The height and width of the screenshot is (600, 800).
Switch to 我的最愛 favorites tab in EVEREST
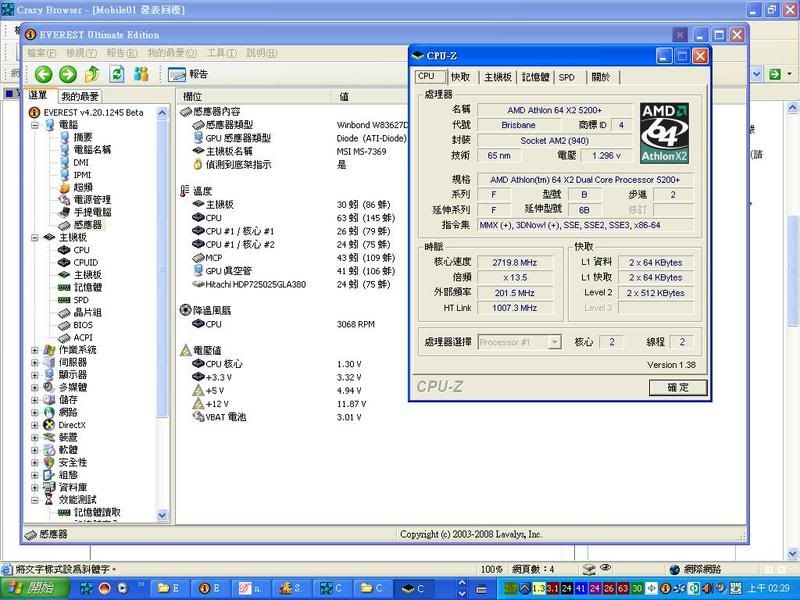point(79,96)
